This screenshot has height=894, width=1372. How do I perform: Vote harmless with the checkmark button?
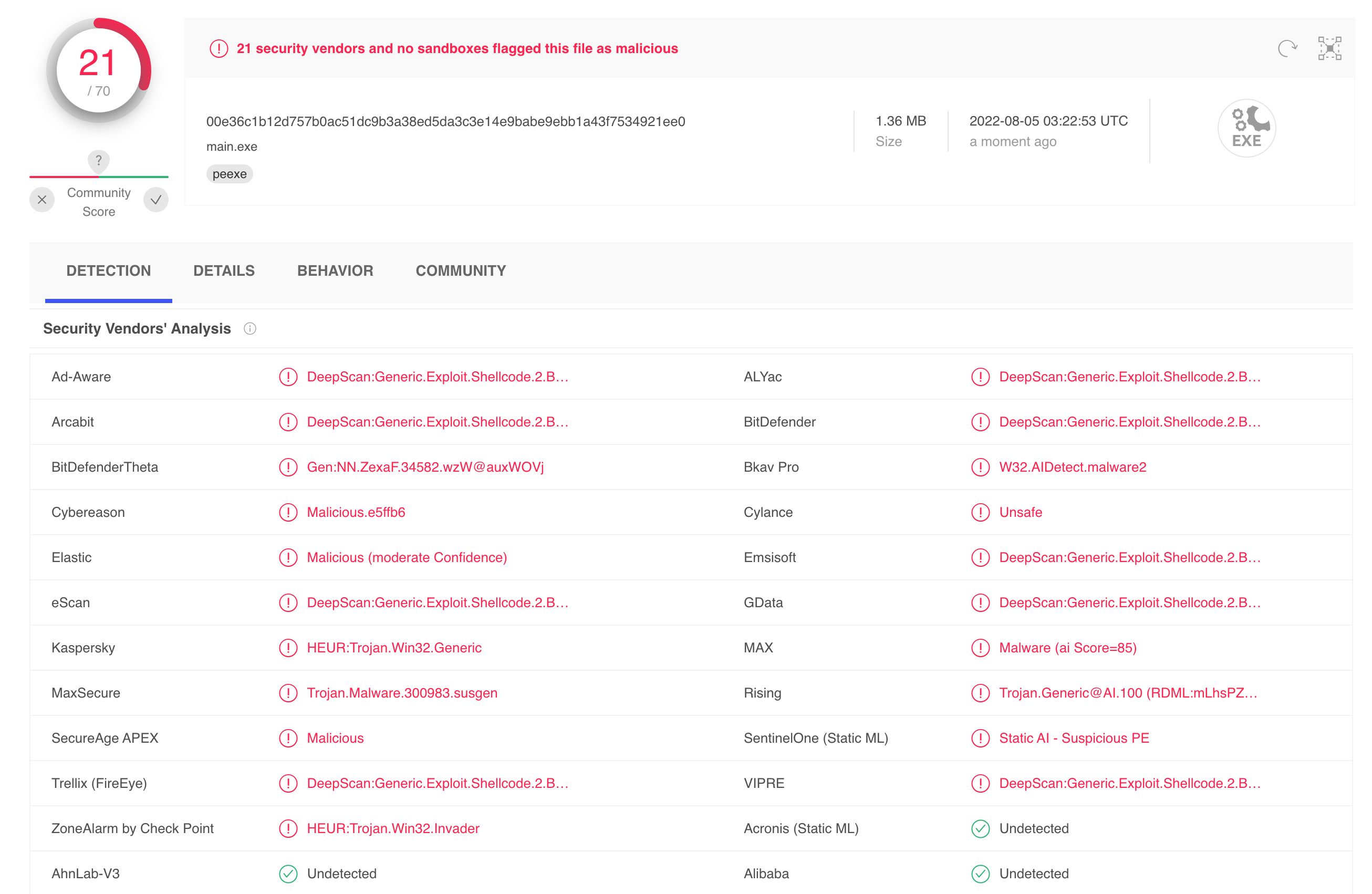(155, 200)
